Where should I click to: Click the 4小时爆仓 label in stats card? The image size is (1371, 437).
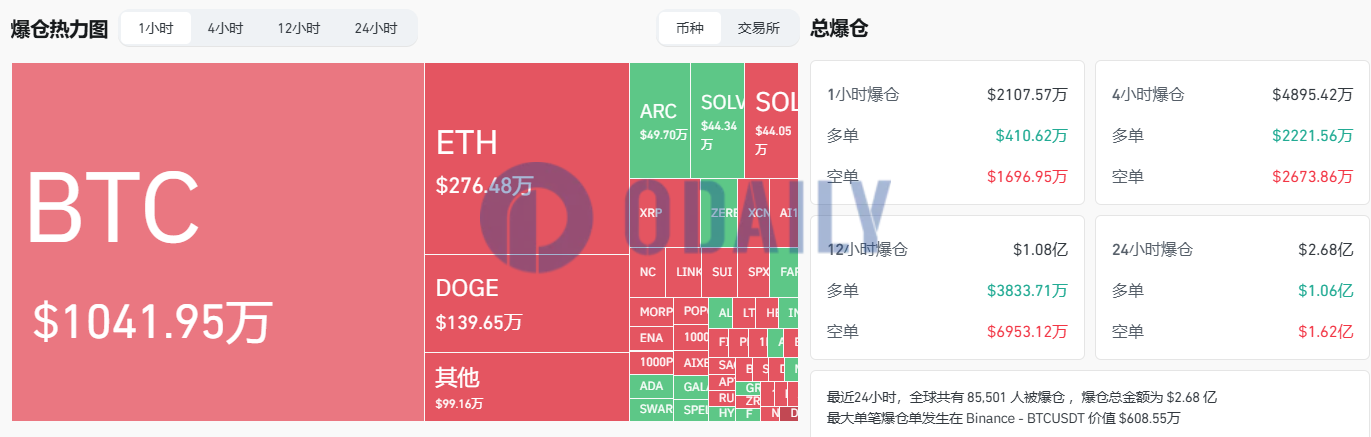point(1148,95)
